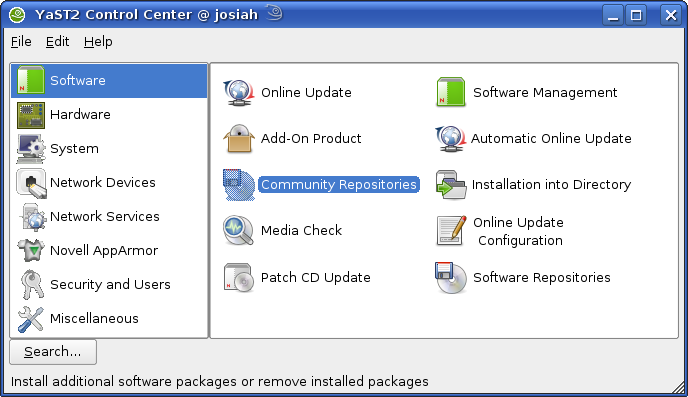Launch Add-On Product via its label
Image resolution: width=688 pixels, height=397 pixels.
[311, 139]
